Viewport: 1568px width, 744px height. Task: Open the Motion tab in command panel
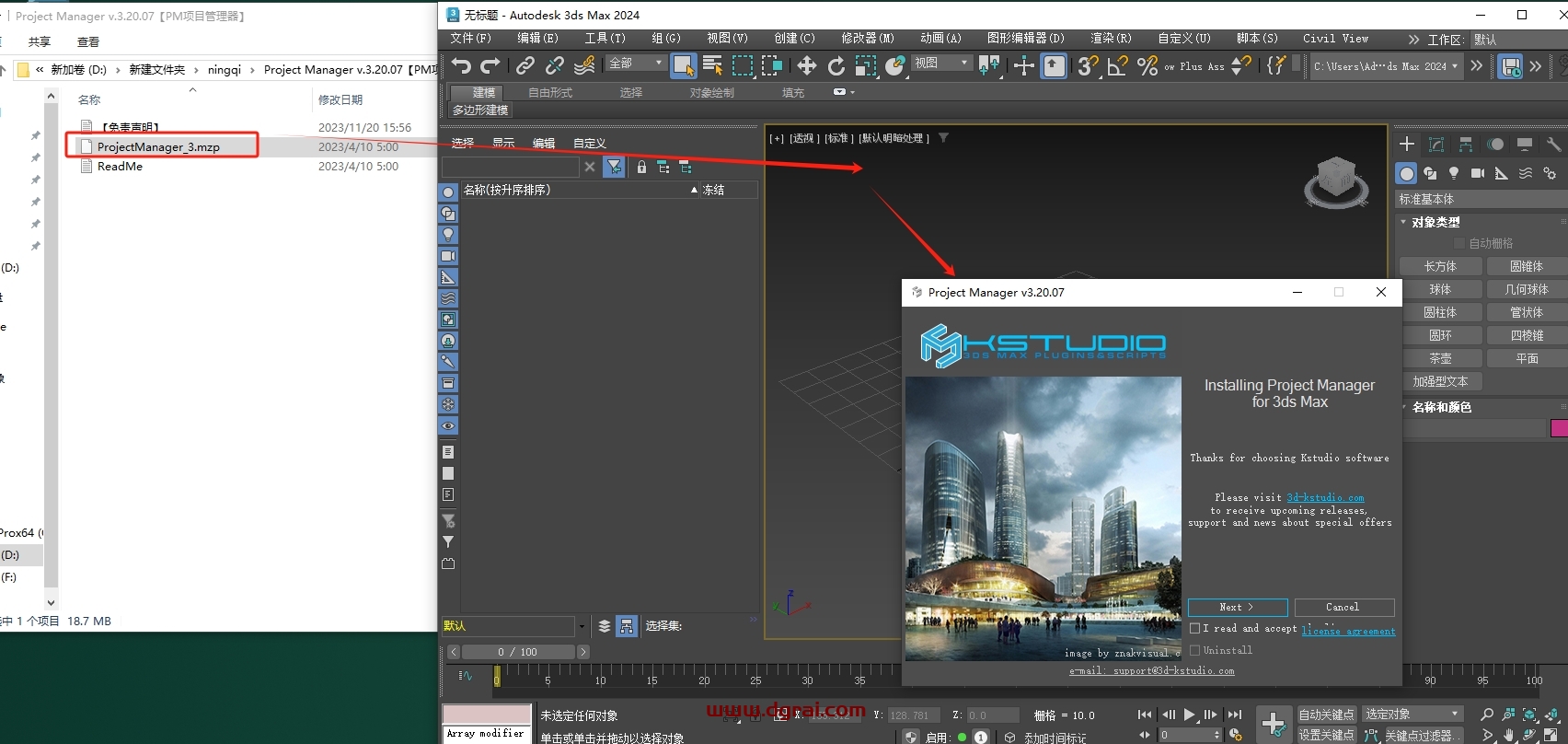tap(1495, 145)
